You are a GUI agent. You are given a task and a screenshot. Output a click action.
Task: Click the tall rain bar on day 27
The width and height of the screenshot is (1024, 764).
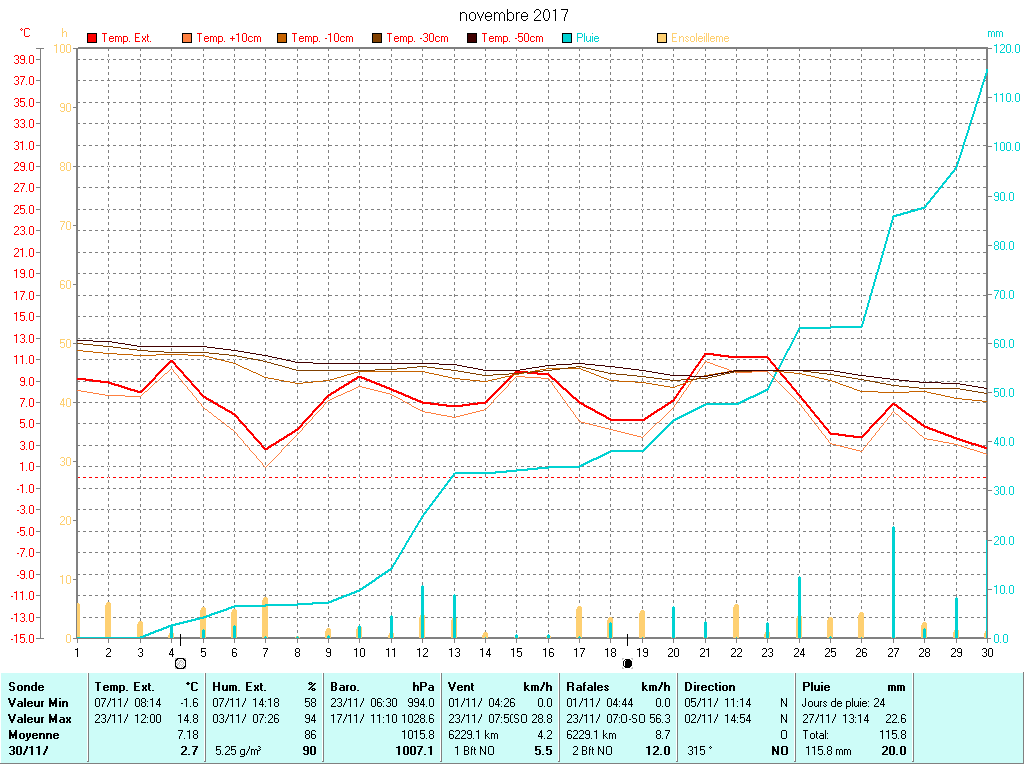pos(893,580)
